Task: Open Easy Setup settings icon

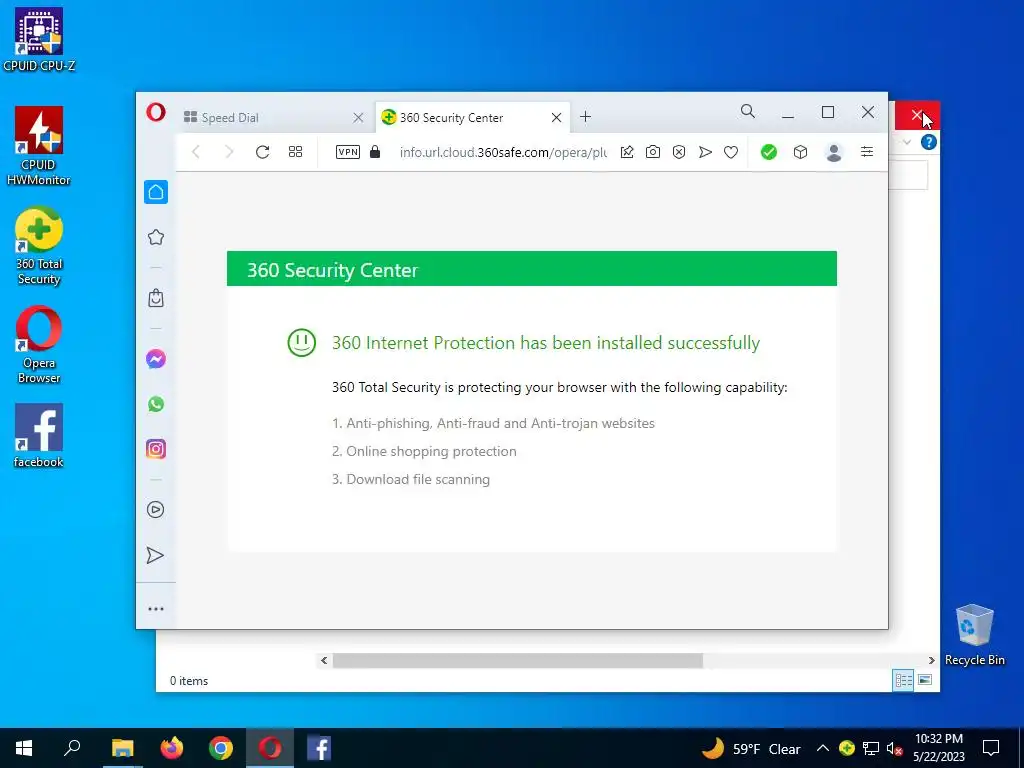Action: tap(867, 152)
